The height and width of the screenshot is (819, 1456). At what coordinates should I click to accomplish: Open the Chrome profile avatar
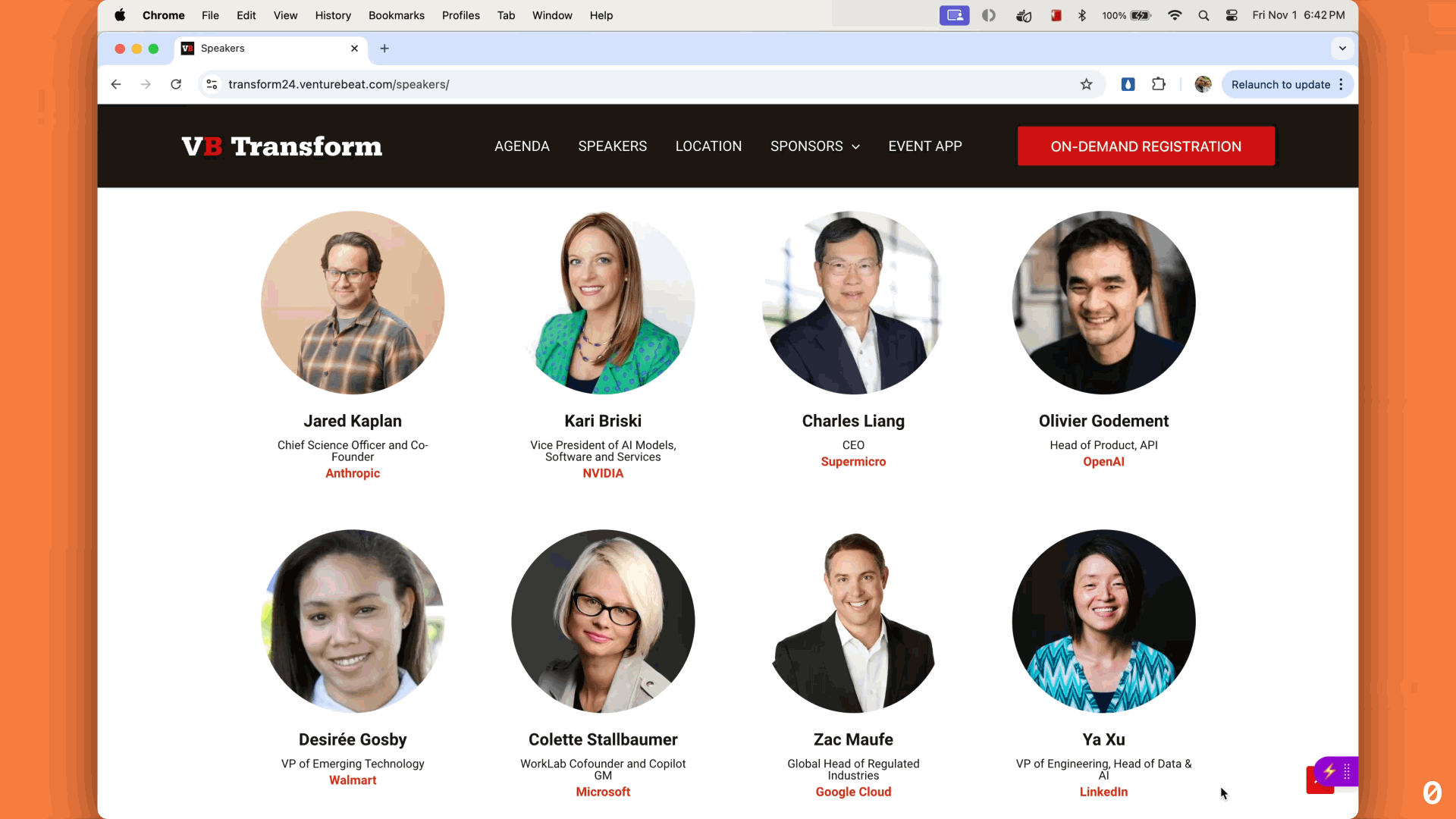coord(1203,84)
